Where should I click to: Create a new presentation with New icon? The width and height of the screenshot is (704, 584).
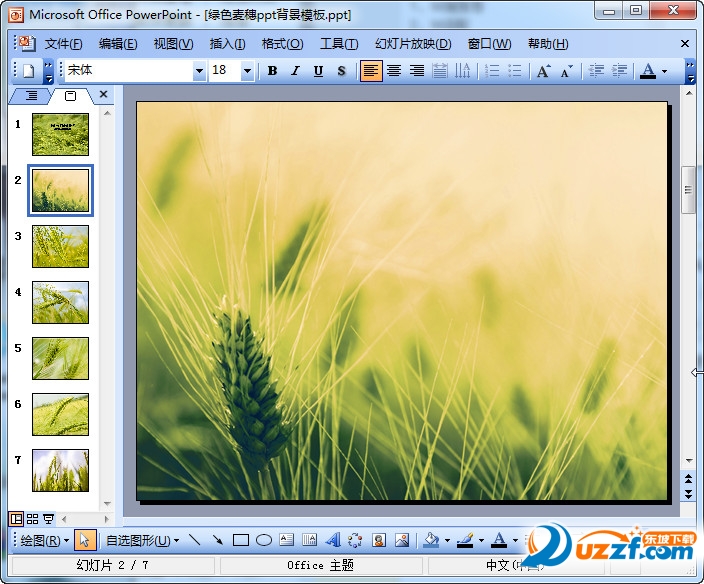(29, 71)
